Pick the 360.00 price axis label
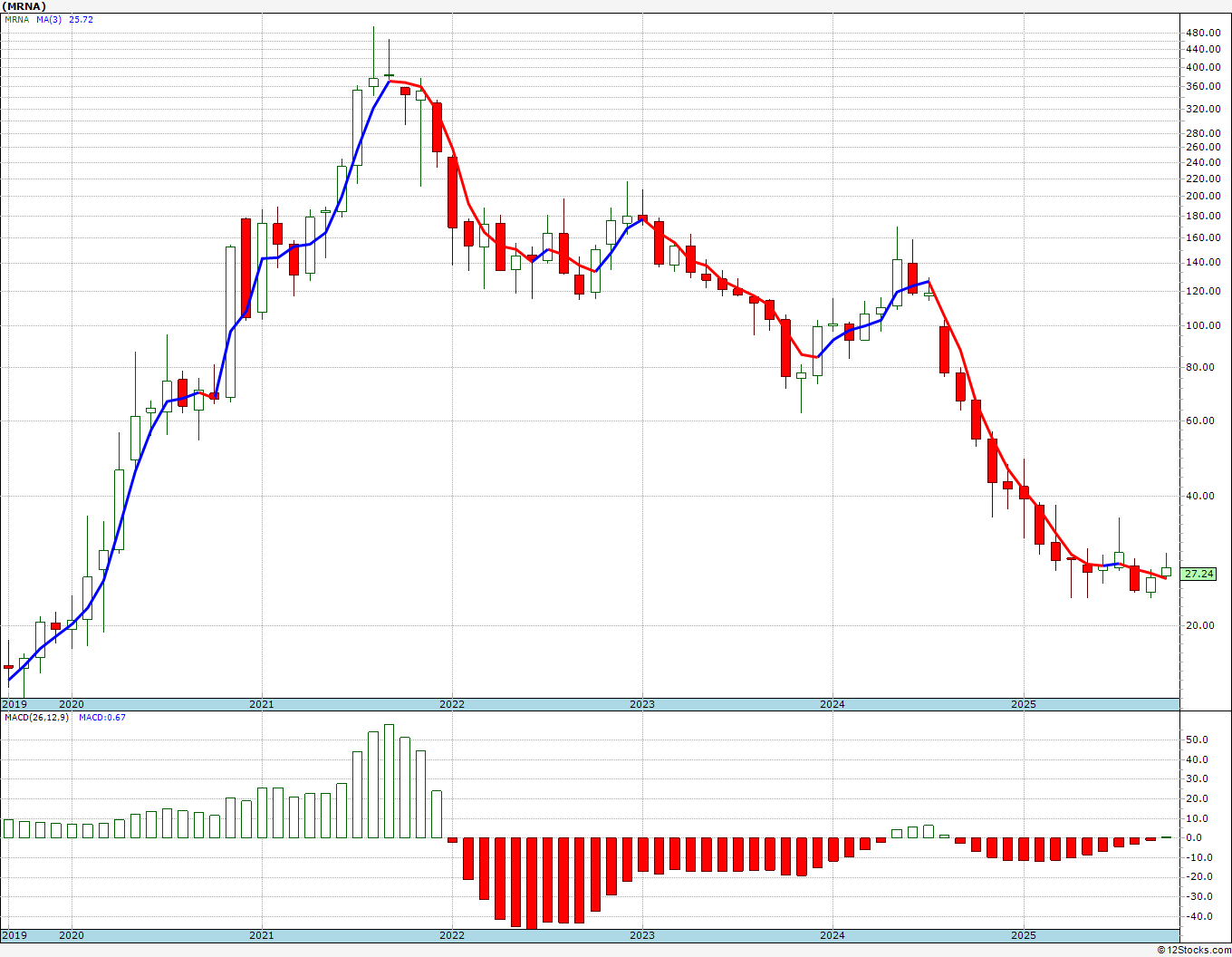The height and width of the screenshot is (957, 1232). click(x=1203, y=87)
